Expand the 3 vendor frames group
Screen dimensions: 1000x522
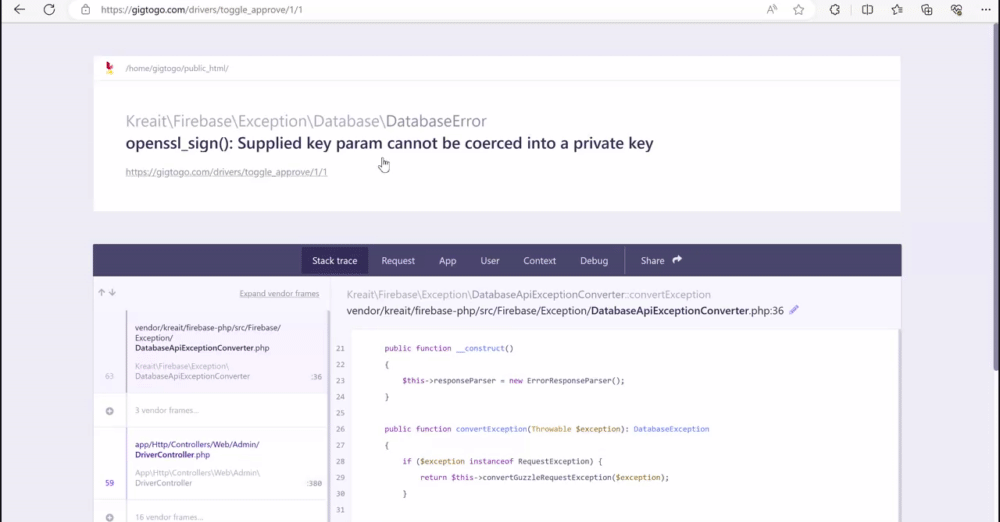110,411
